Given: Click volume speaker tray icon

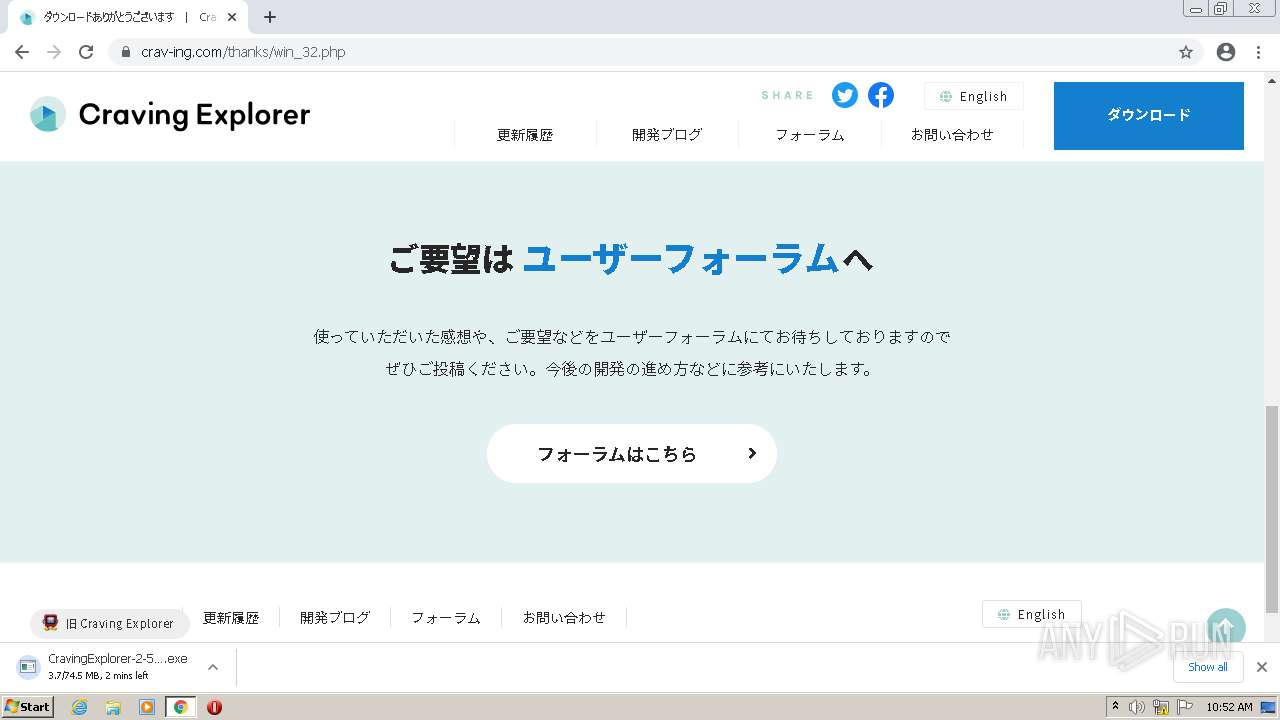Looking at the screenshot, I should pyautogui.click(x=1137, y=707).
